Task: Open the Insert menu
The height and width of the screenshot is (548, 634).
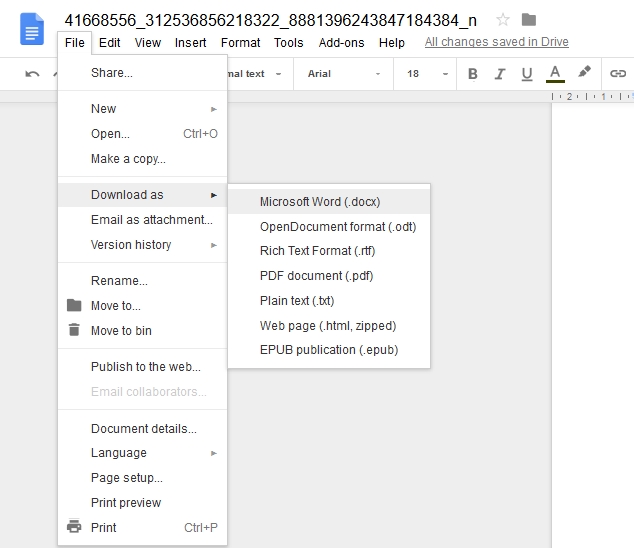Action: pos(190,43)
